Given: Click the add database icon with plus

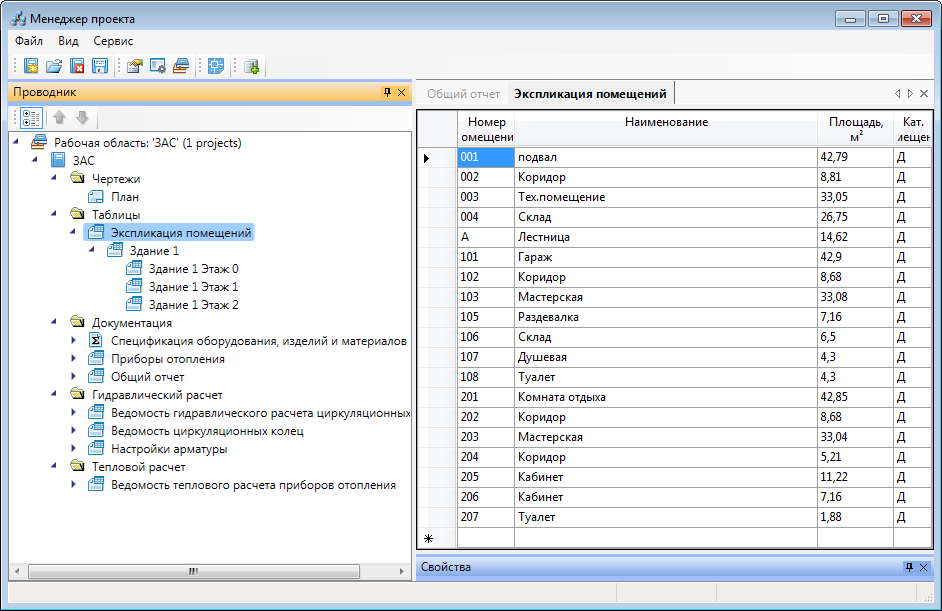Looking at the screenshot, I should 252,65.
